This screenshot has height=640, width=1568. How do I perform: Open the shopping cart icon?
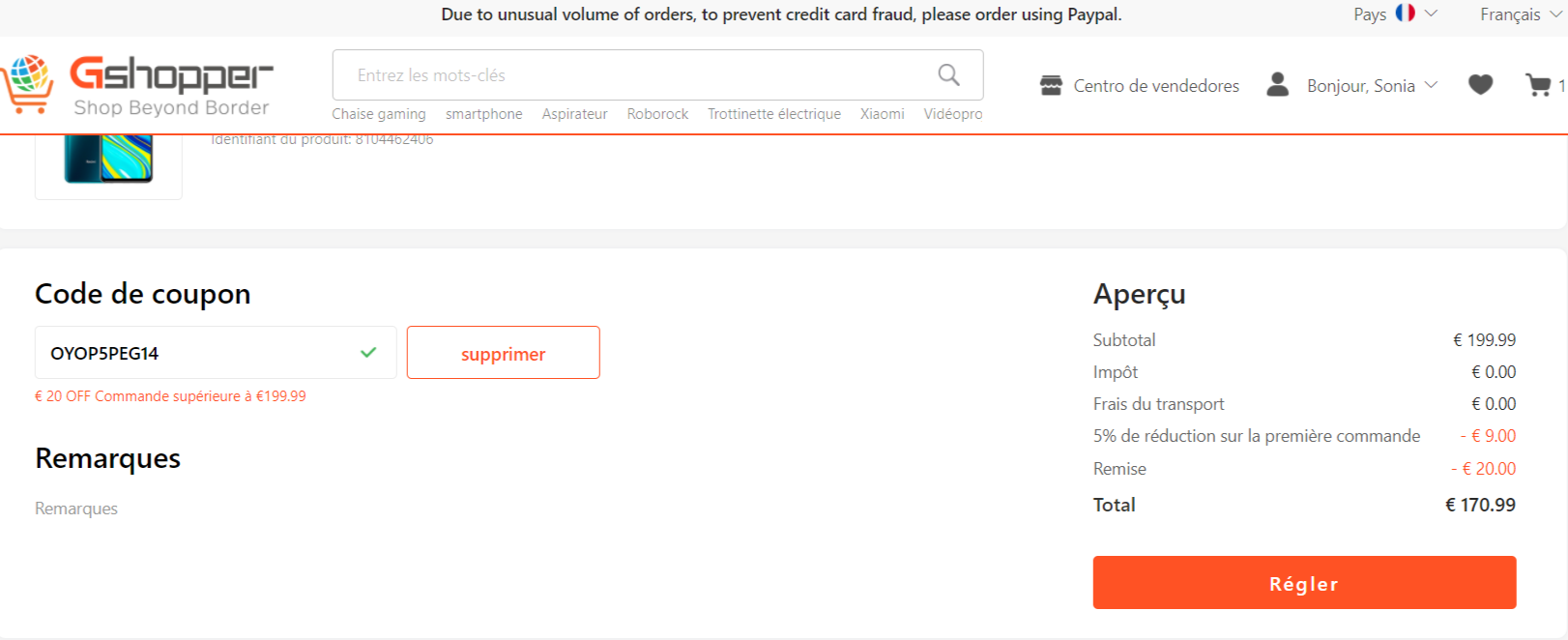pyautogui.click(x=1537, y=85)
